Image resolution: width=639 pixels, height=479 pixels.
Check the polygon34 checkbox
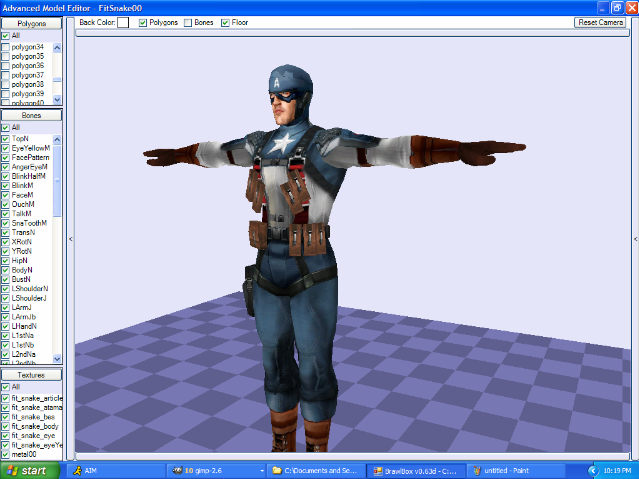coord(5,47)
